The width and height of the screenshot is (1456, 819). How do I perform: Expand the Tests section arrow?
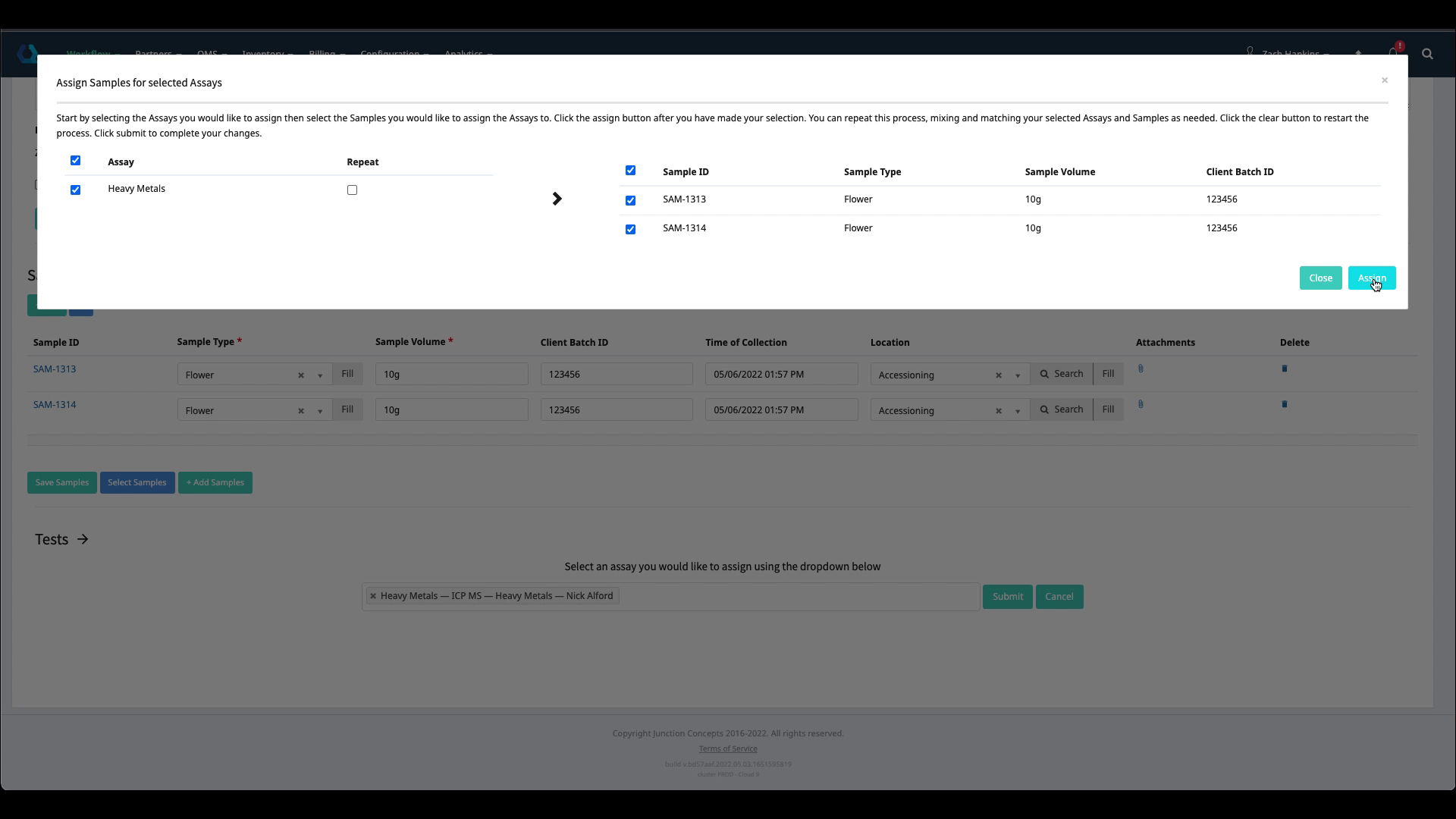pos(83,539)
